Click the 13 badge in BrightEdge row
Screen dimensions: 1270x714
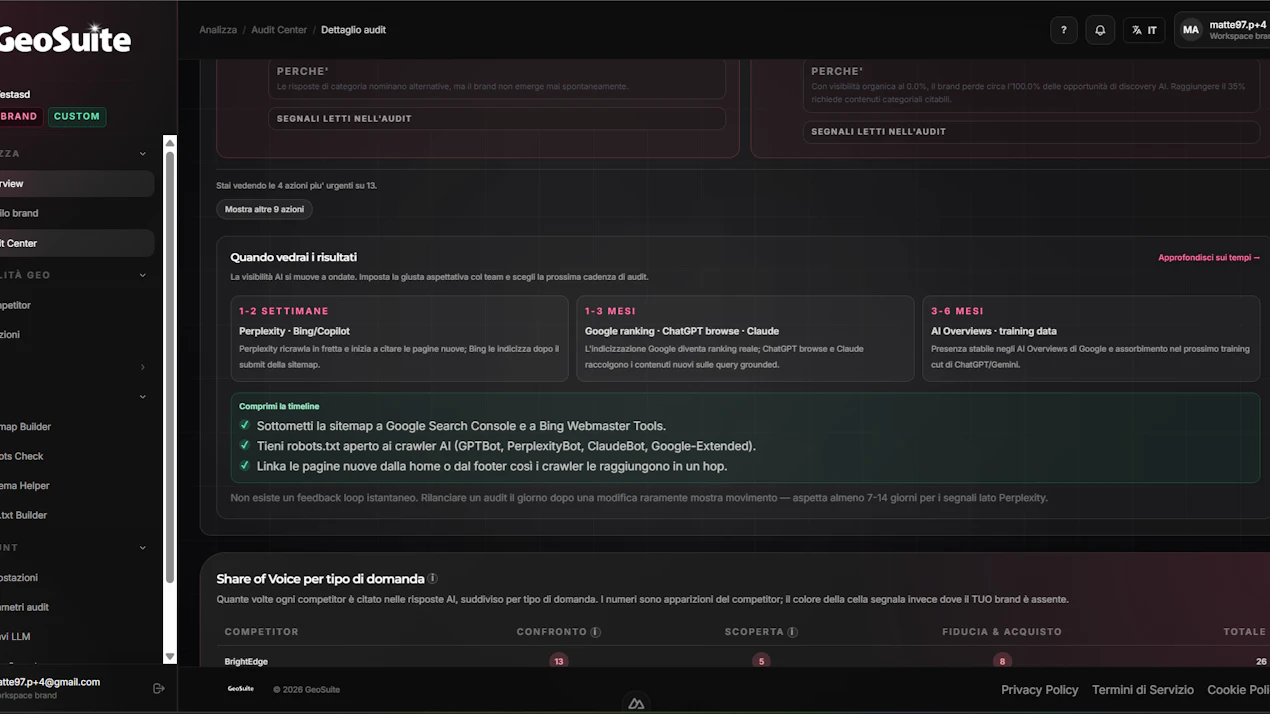tap(558, 661)
